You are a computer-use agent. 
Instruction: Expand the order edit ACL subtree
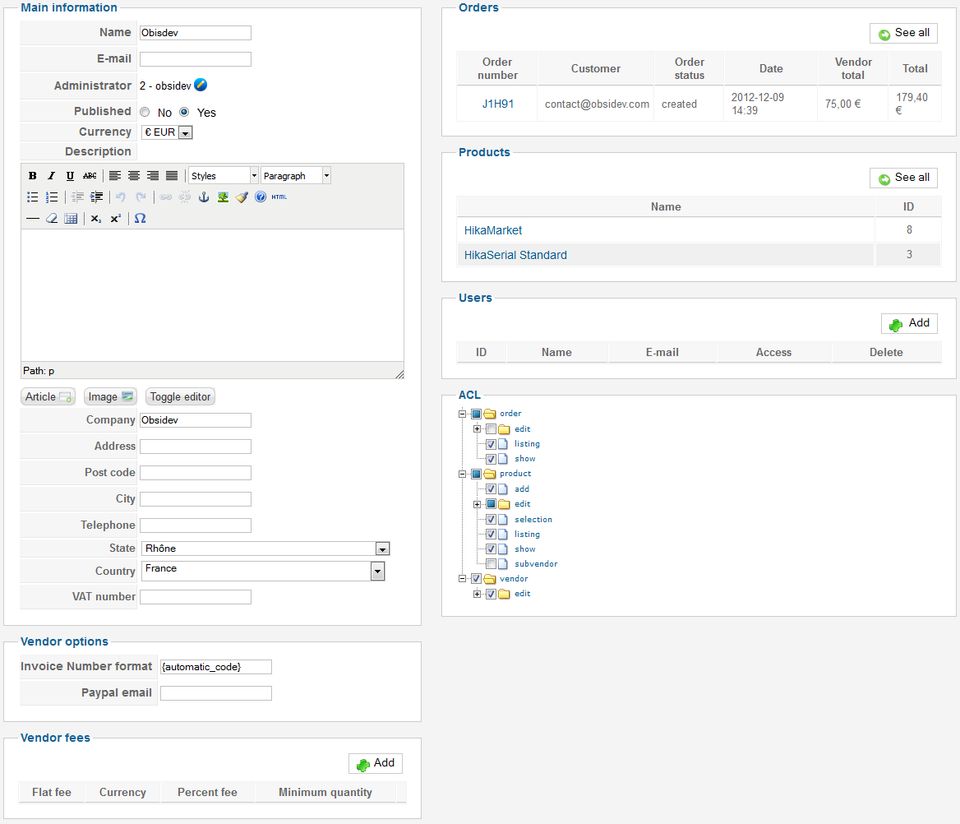click(x=477, y=429)
